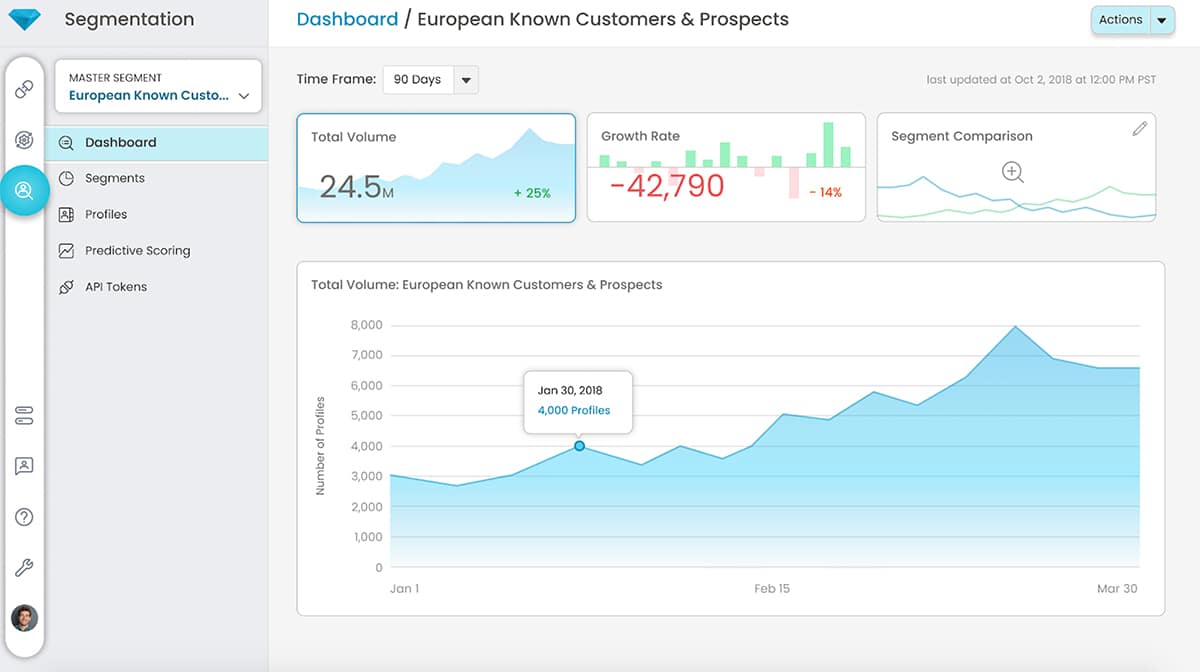This screenshot has height=672, width=1200.
Task: Click the user avatar photo
Action: coord(24,618)
